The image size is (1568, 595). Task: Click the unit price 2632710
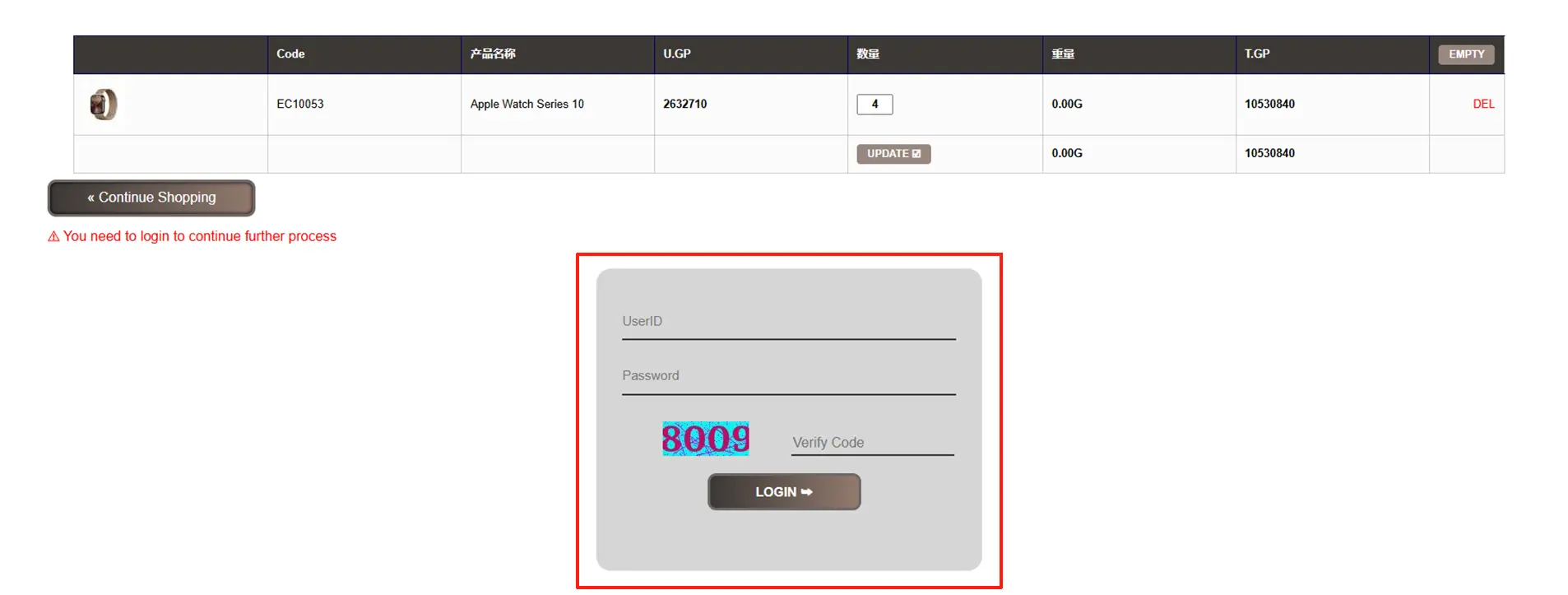[x=684, y=105]
